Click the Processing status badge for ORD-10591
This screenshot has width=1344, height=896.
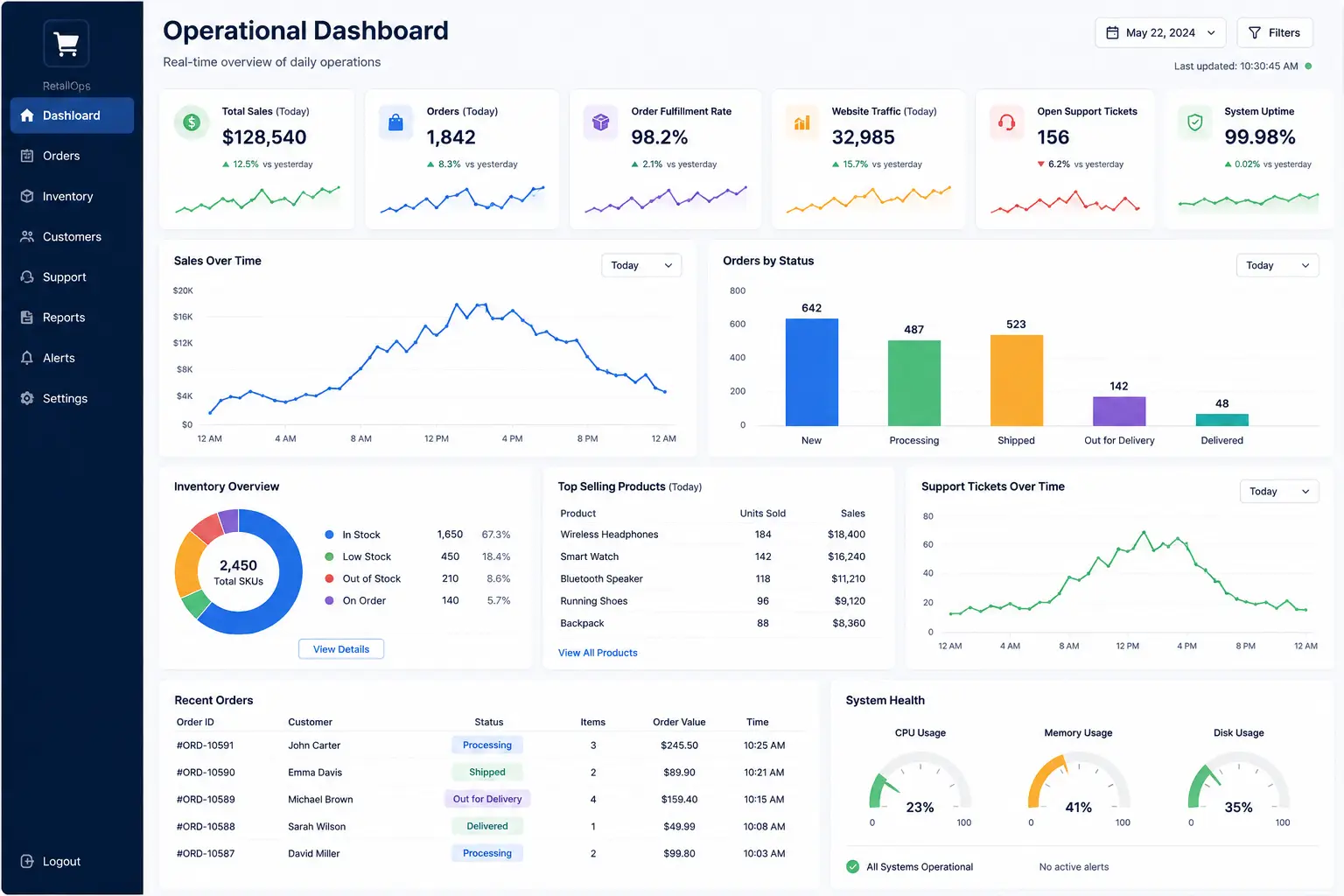pos(487,745)
